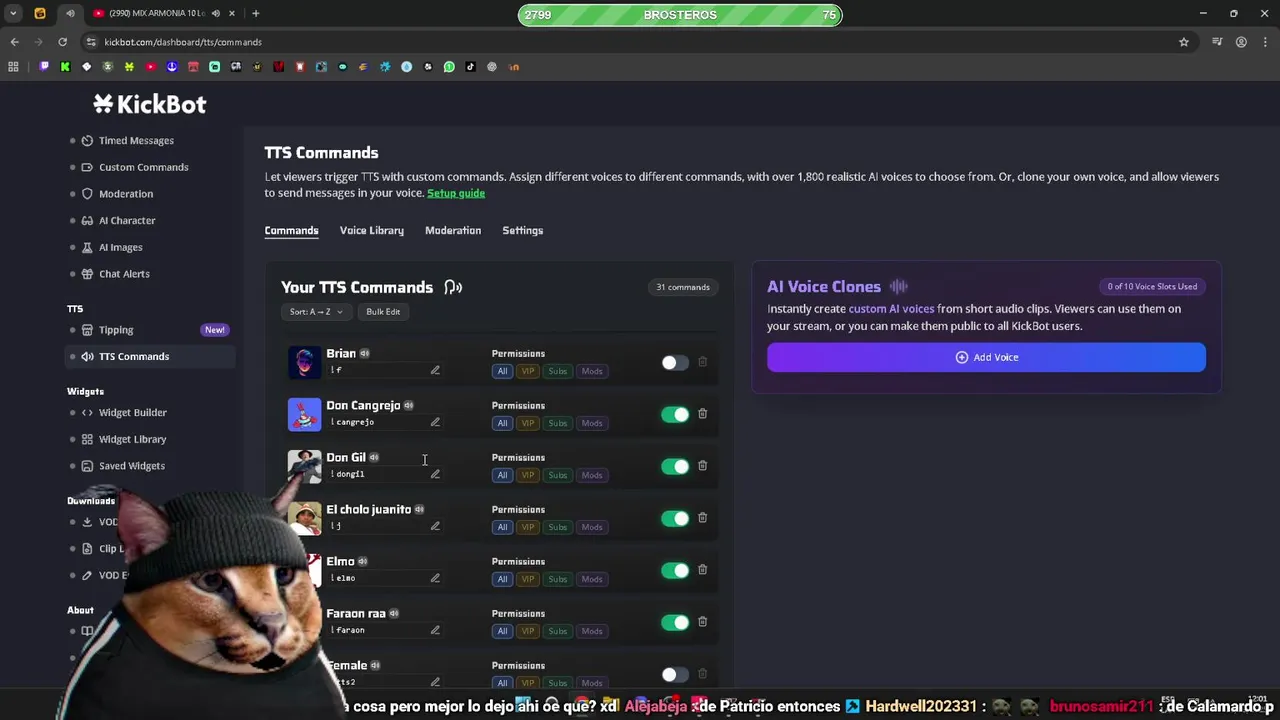The height and width of the screenshot is (720, 1280).
Task: Click the Add Voice button
Action: point(986,357)
